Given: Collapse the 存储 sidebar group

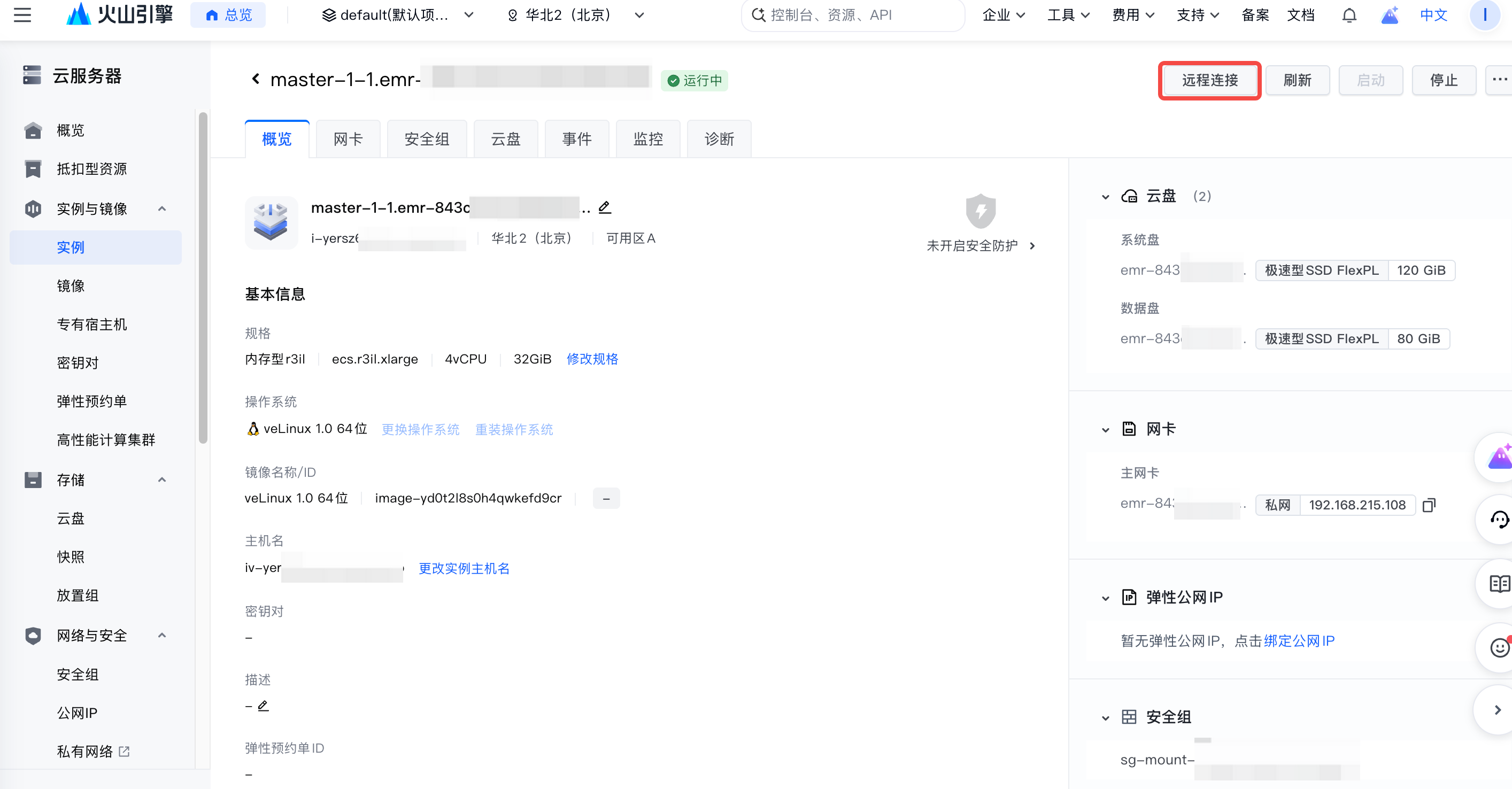Looking at the screenshot, I should pos(162,479).
